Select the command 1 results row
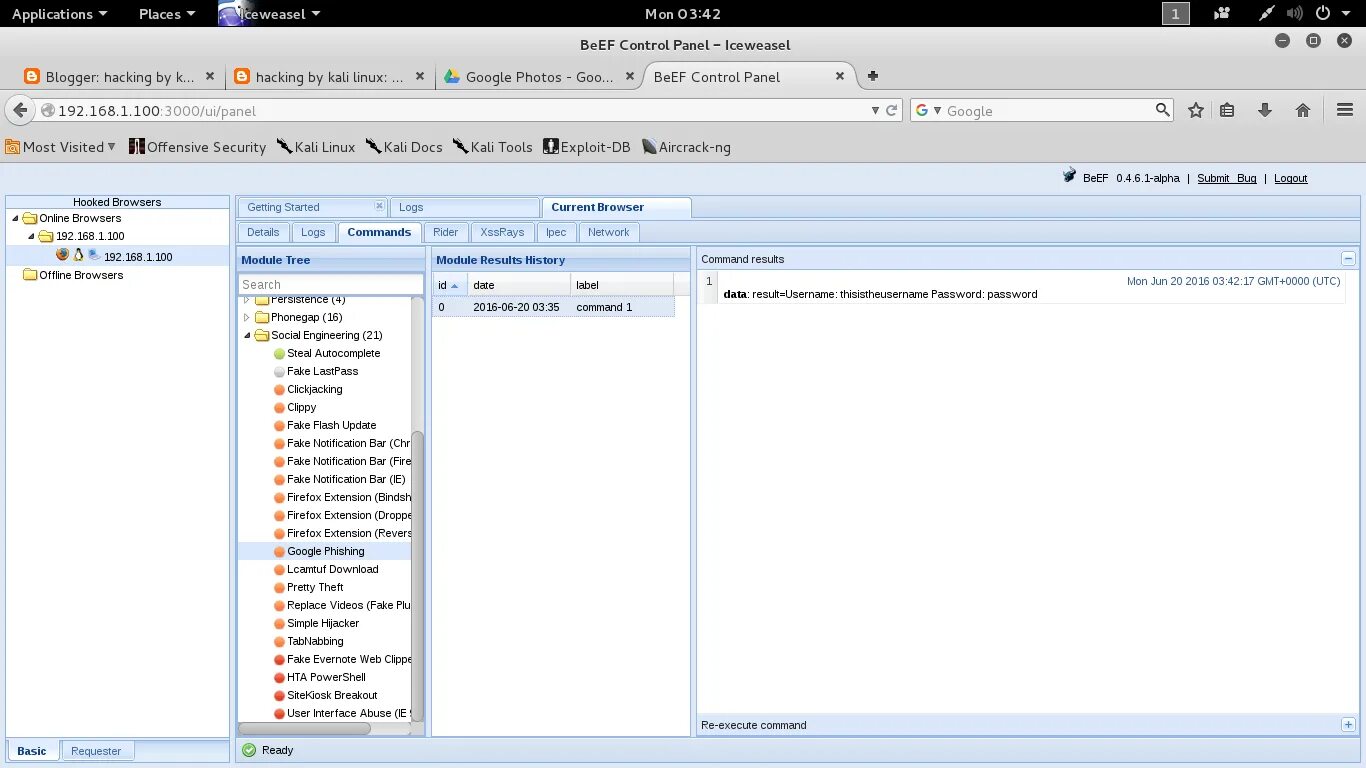This screenshot has width=1366, height=768. 554,308
